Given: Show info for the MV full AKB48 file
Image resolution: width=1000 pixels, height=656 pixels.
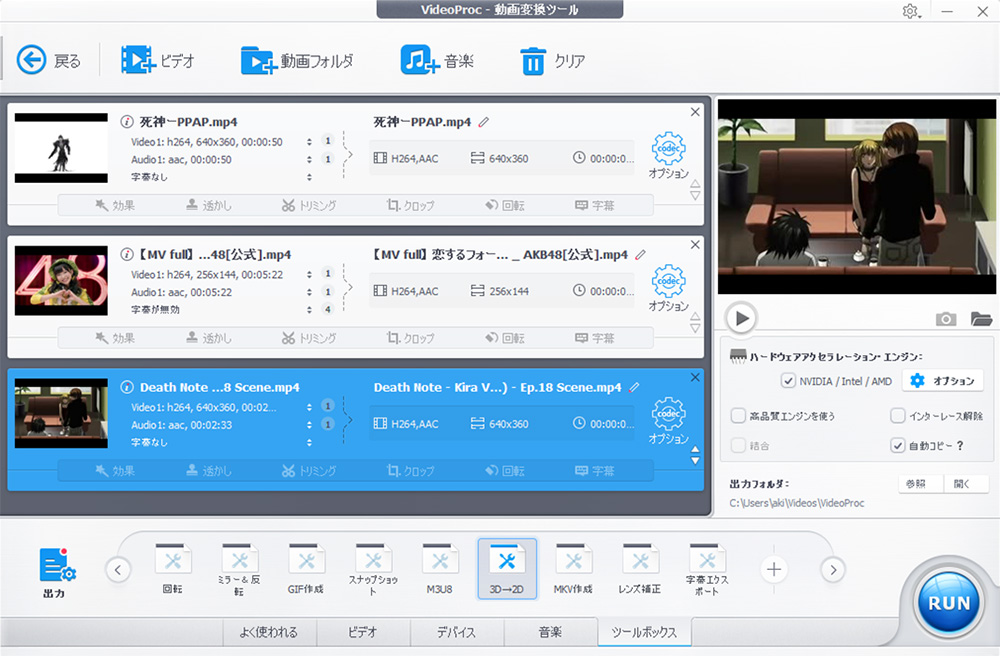Looking at the screenshot, I should (x=127, y=254).
